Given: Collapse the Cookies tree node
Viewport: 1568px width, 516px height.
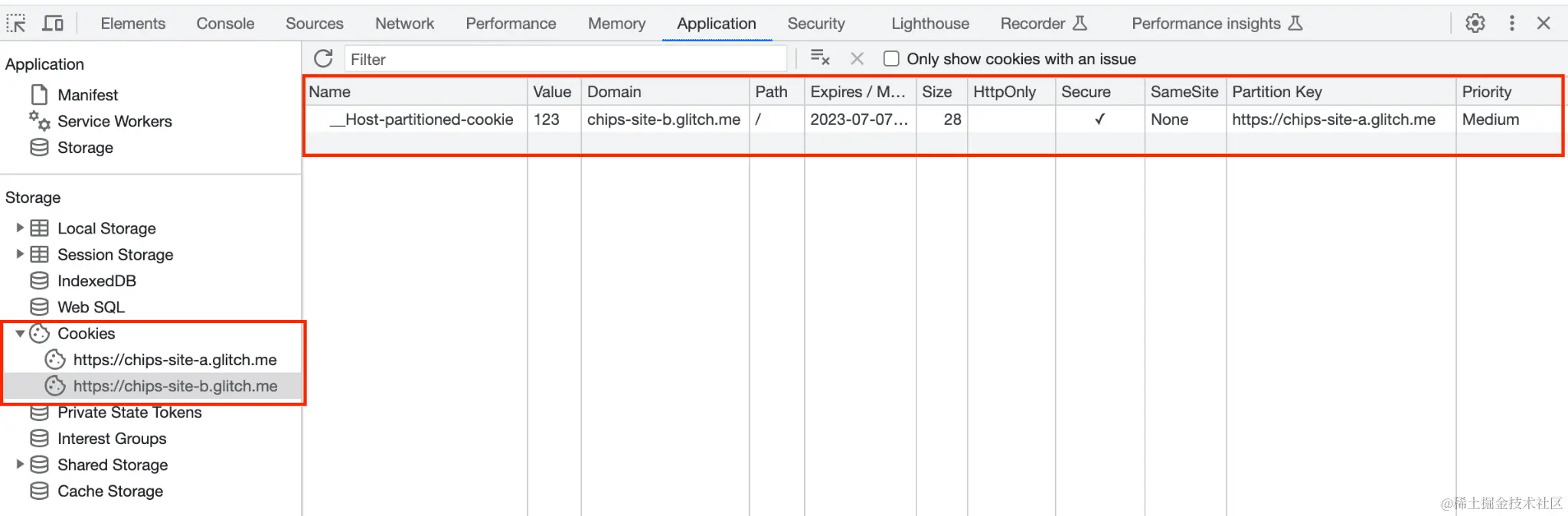Looking at the screenshot, I should click(x=20, y=334).
